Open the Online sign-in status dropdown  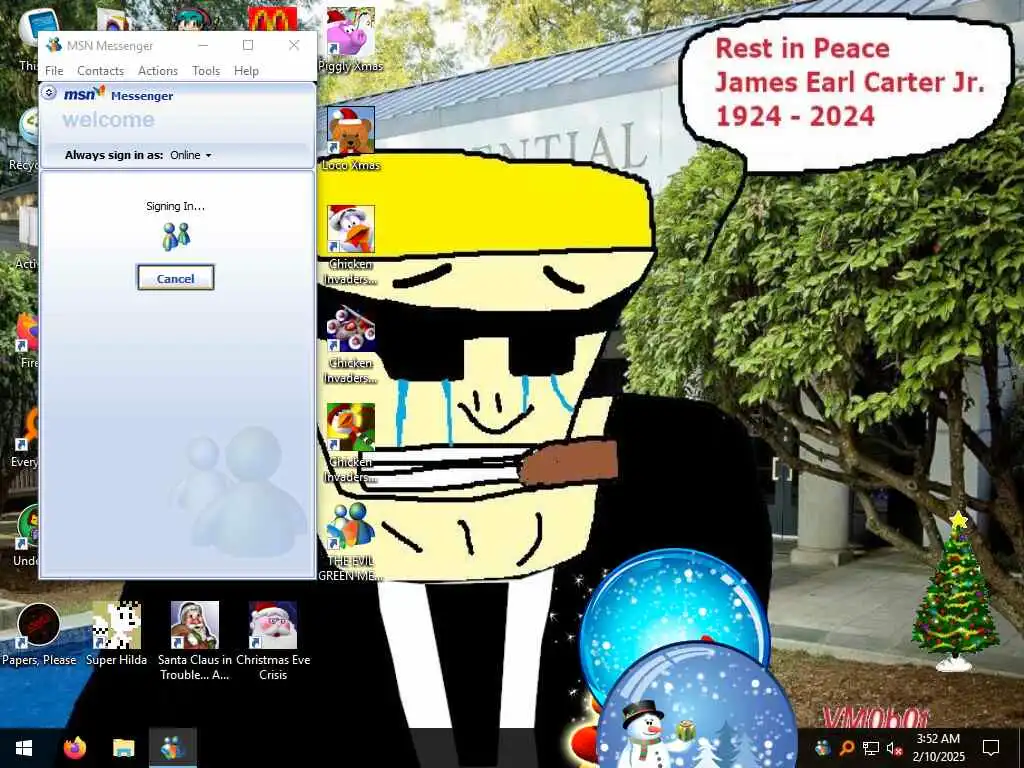click(191, 155)
